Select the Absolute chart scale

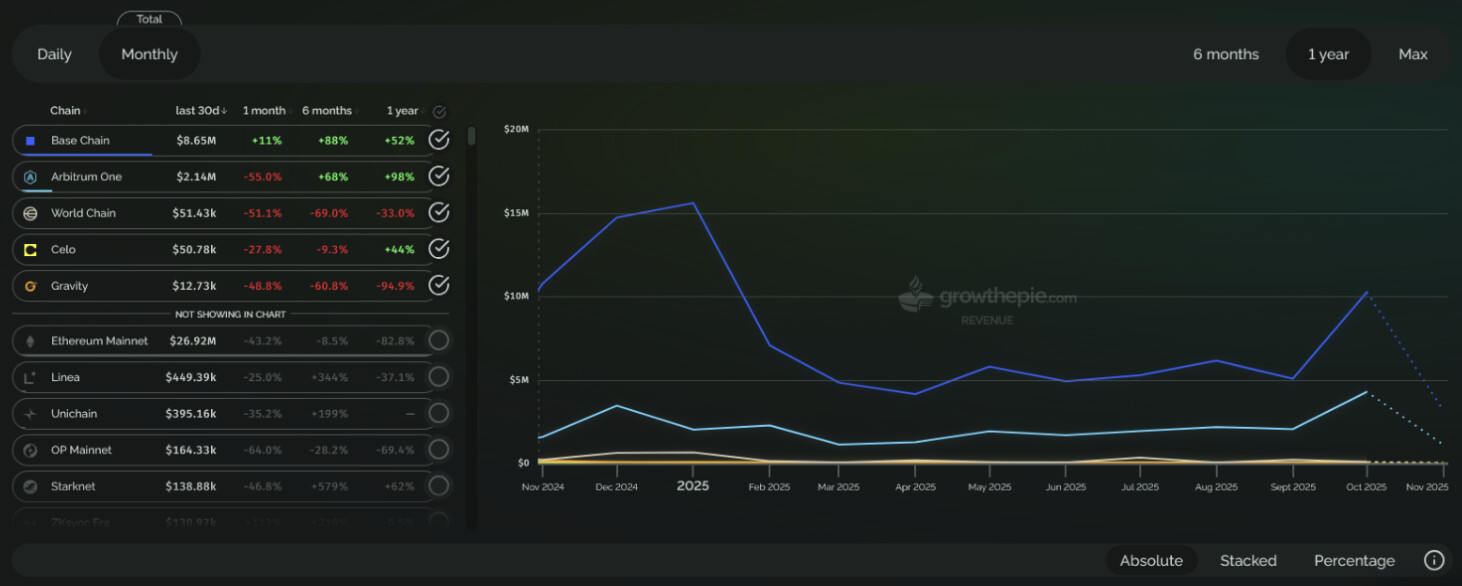point(1151,560)
